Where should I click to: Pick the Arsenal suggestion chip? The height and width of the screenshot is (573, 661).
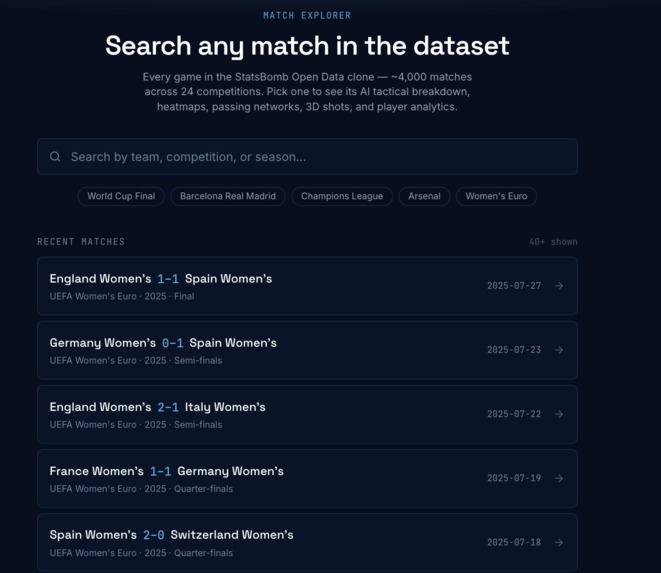(x=424, y=196)
